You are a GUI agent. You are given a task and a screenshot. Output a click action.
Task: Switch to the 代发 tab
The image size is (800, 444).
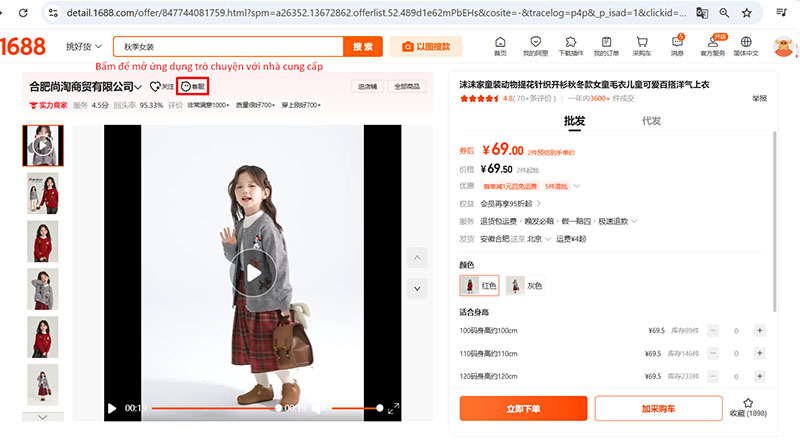651,121
